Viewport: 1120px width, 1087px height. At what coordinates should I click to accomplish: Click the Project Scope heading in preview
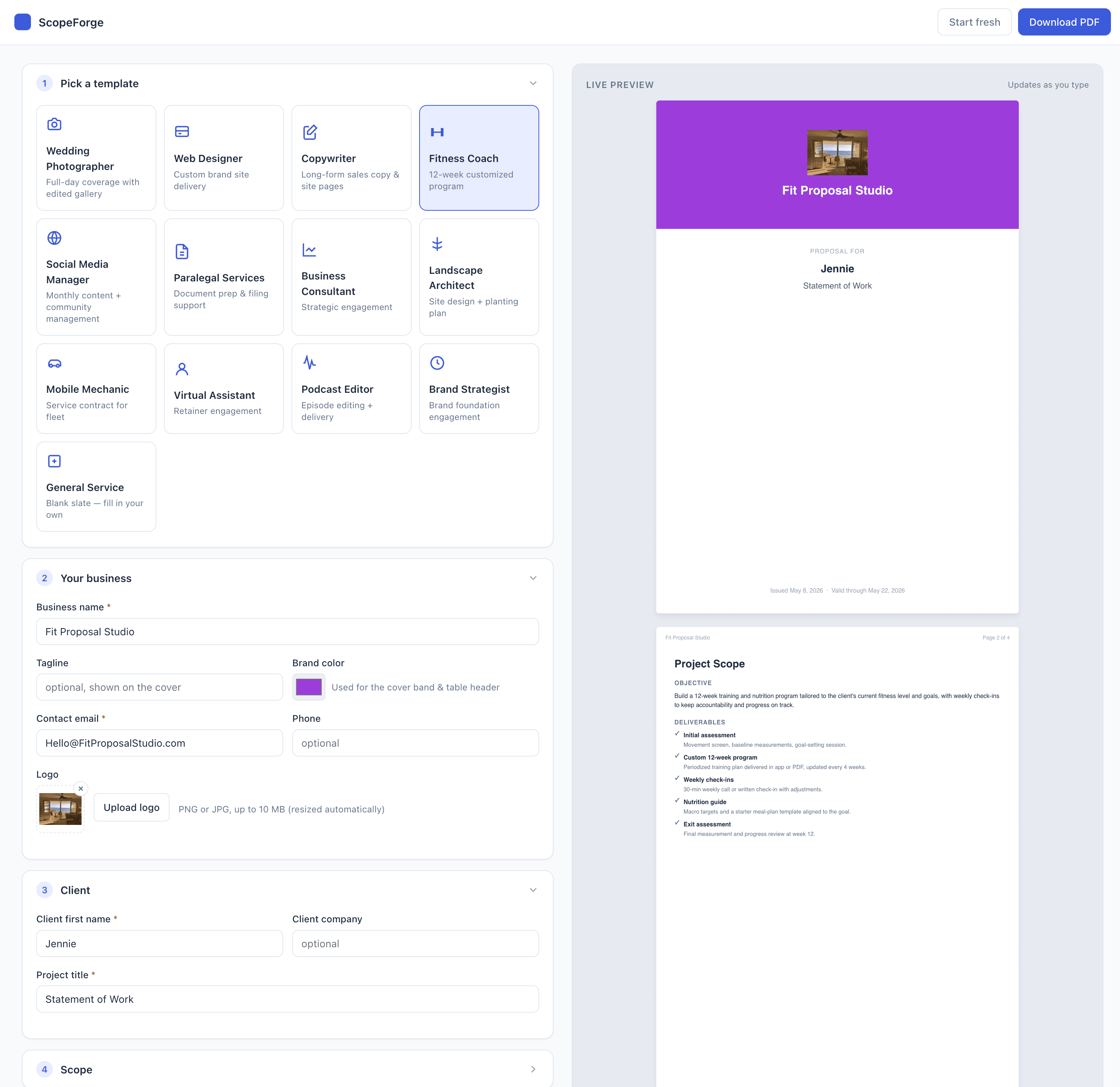tap(709, 664)
